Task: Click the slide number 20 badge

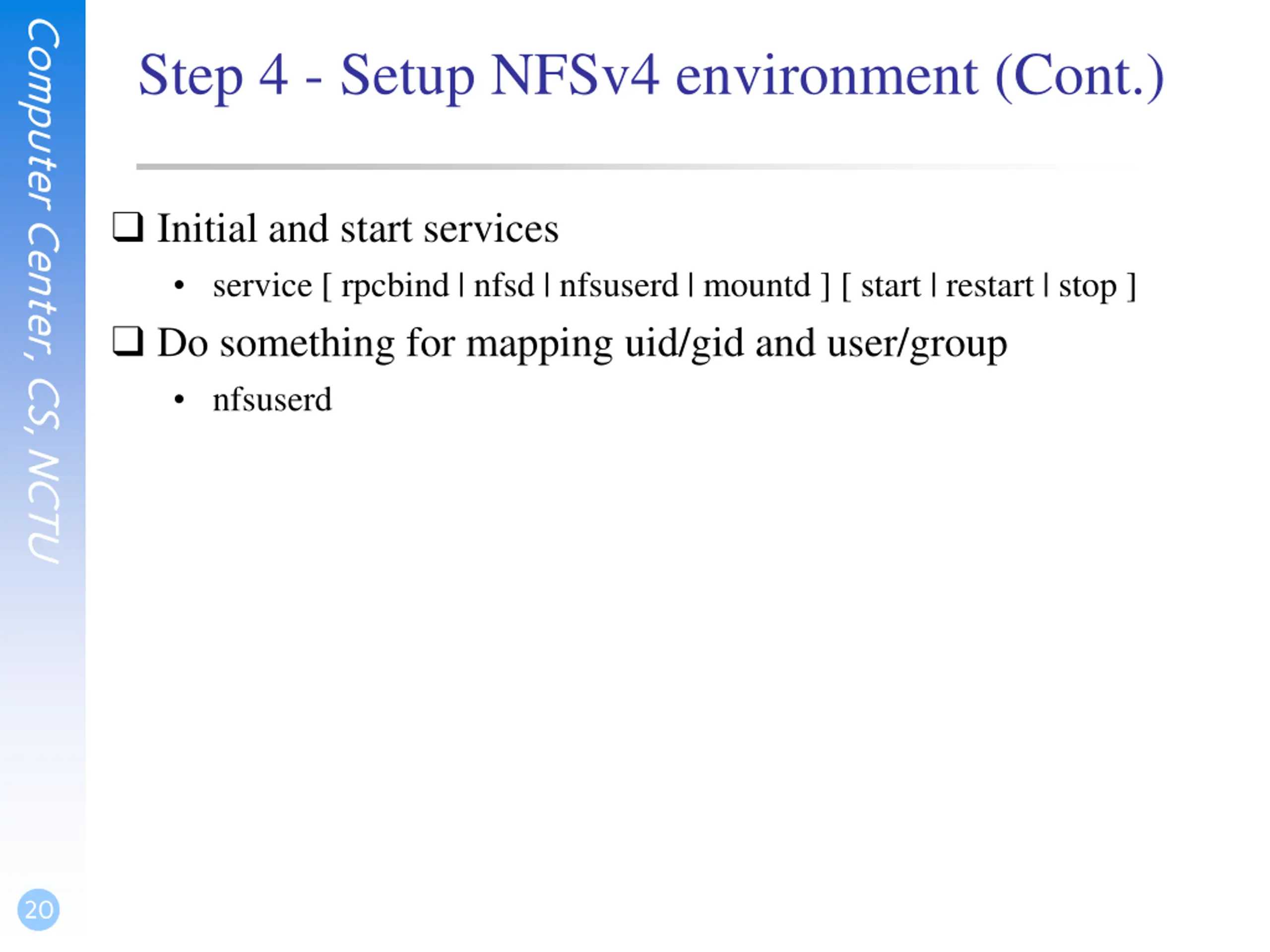Action: 39,909
